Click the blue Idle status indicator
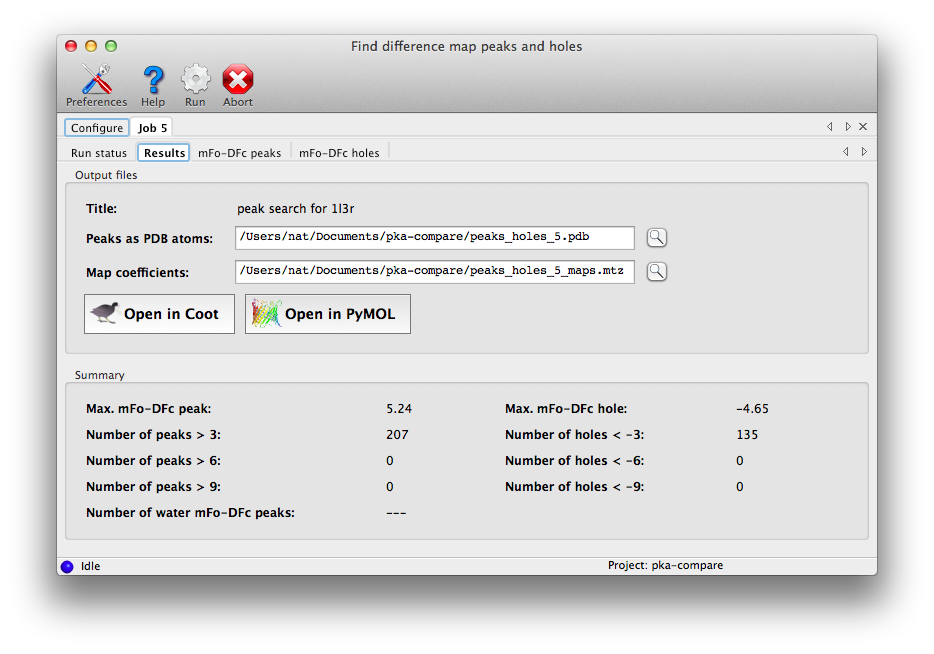 (x=67, y=566)
